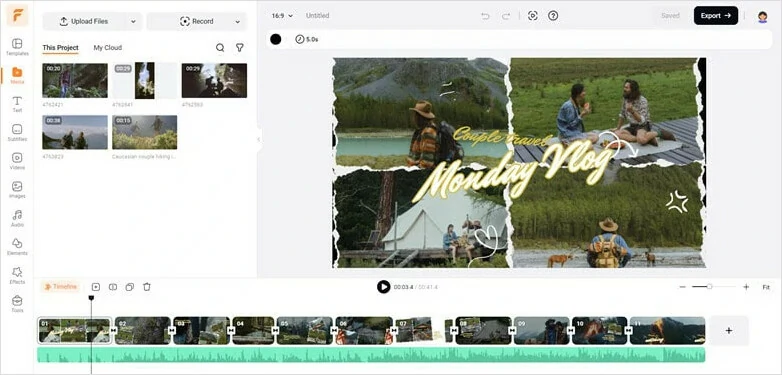Open the Text sidebar panel

17,104
